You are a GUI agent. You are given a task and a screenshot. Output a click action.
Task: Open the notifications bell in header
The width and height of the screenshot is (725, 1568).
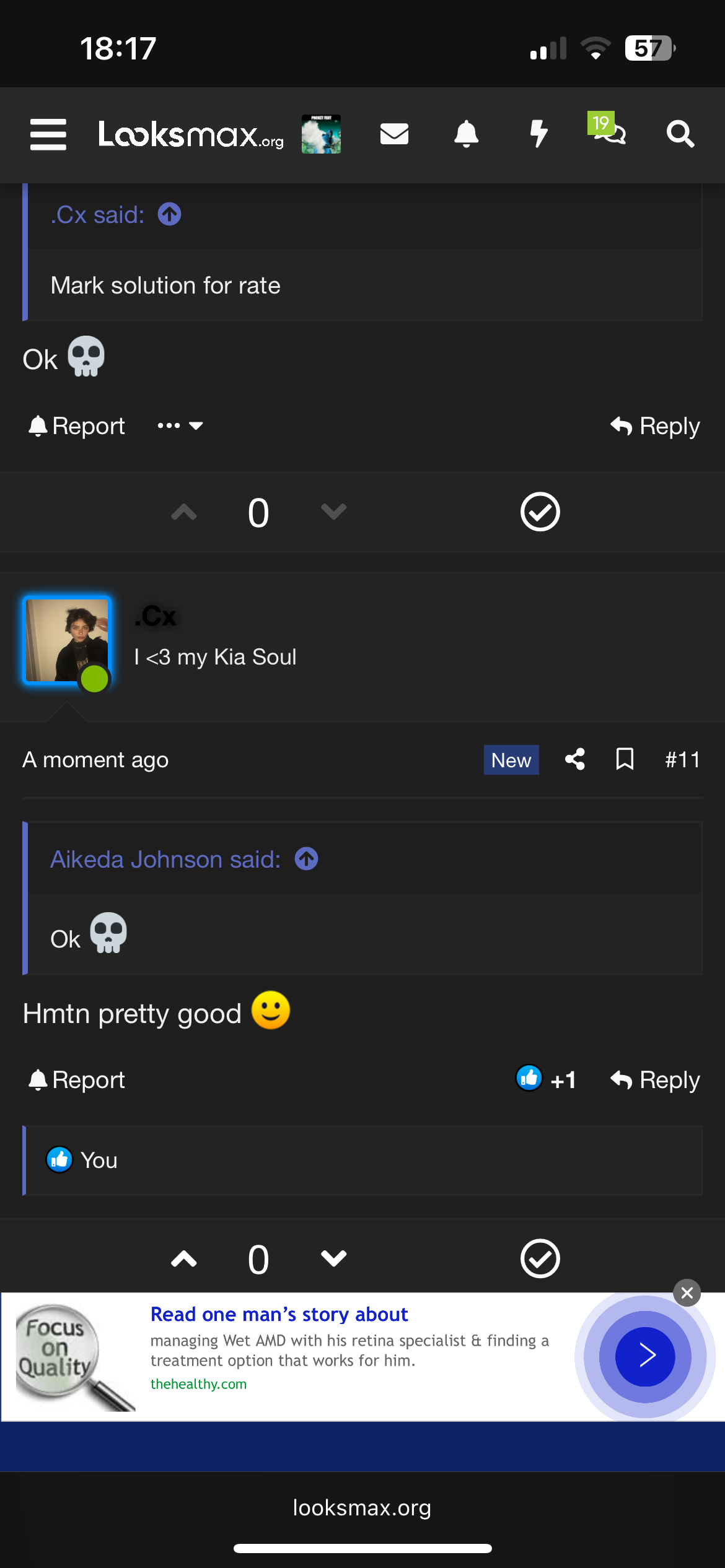click(466, 134)
